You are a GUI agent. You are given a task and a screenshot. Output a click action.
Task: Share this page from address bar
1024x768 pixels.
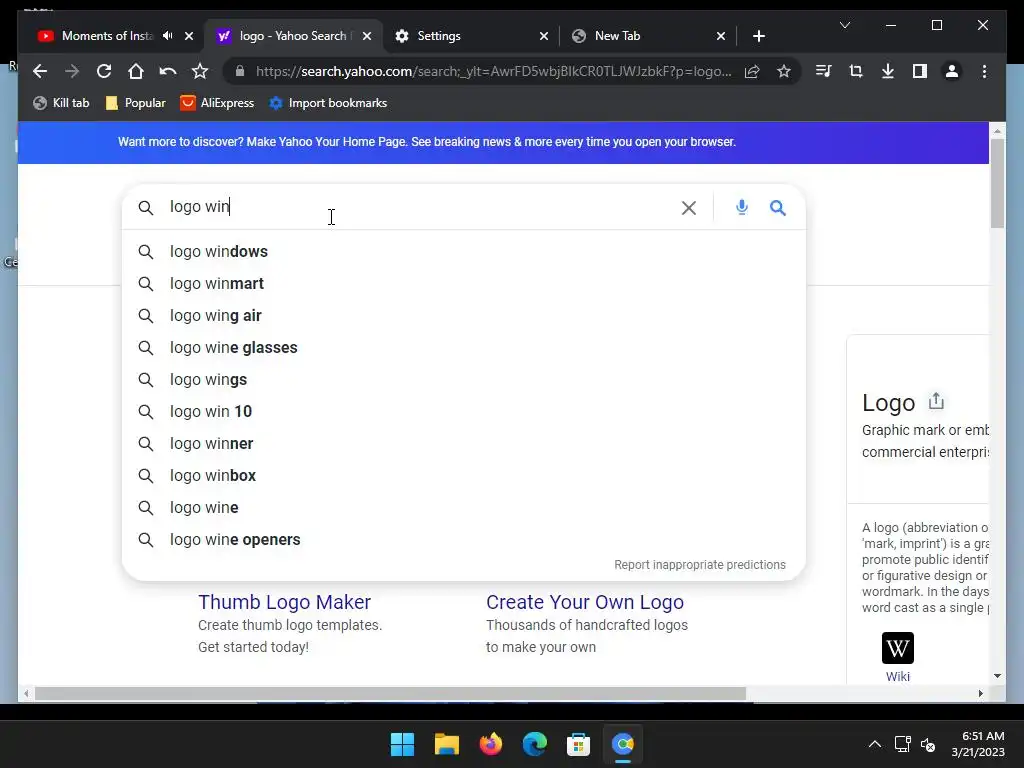click(752, 71)
